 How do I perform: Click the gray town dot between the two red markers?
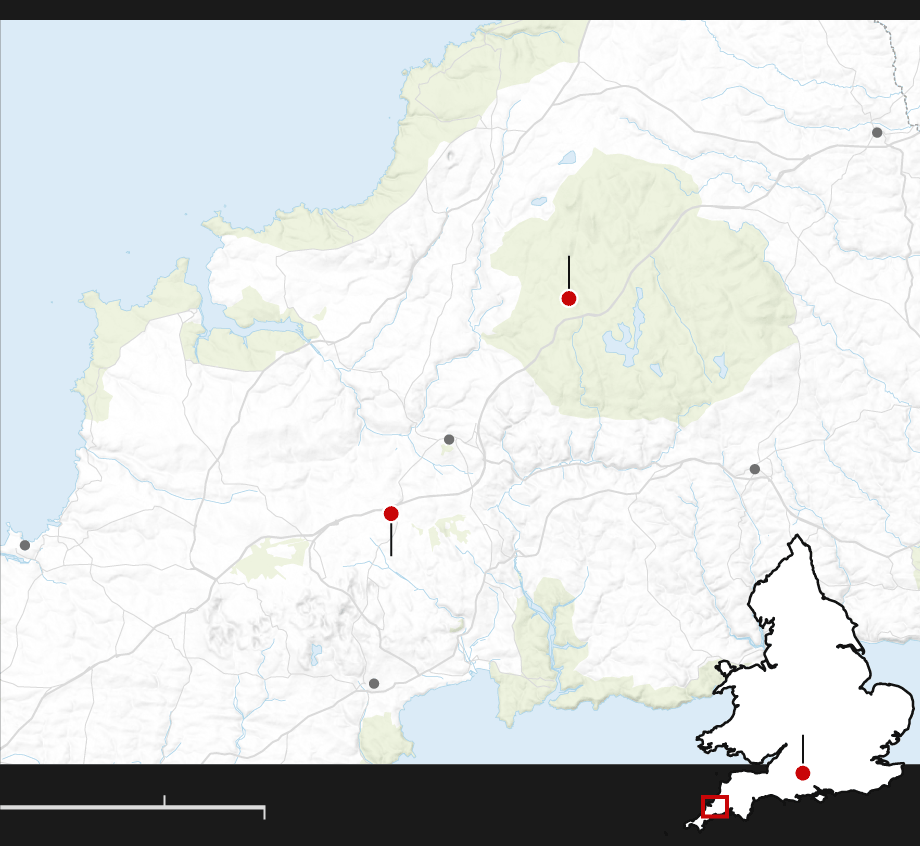point(449,439)
